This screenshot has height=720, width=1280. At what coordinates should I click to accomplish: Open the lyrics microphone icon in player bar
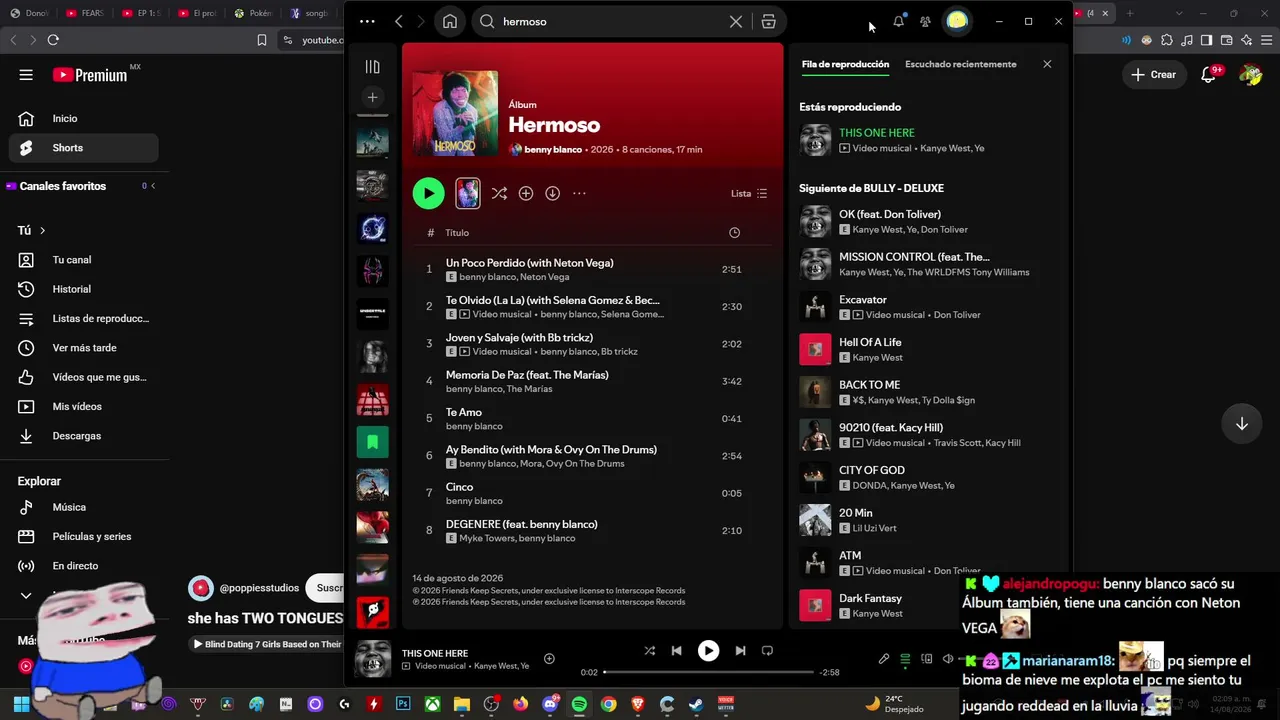click(883, 659)
